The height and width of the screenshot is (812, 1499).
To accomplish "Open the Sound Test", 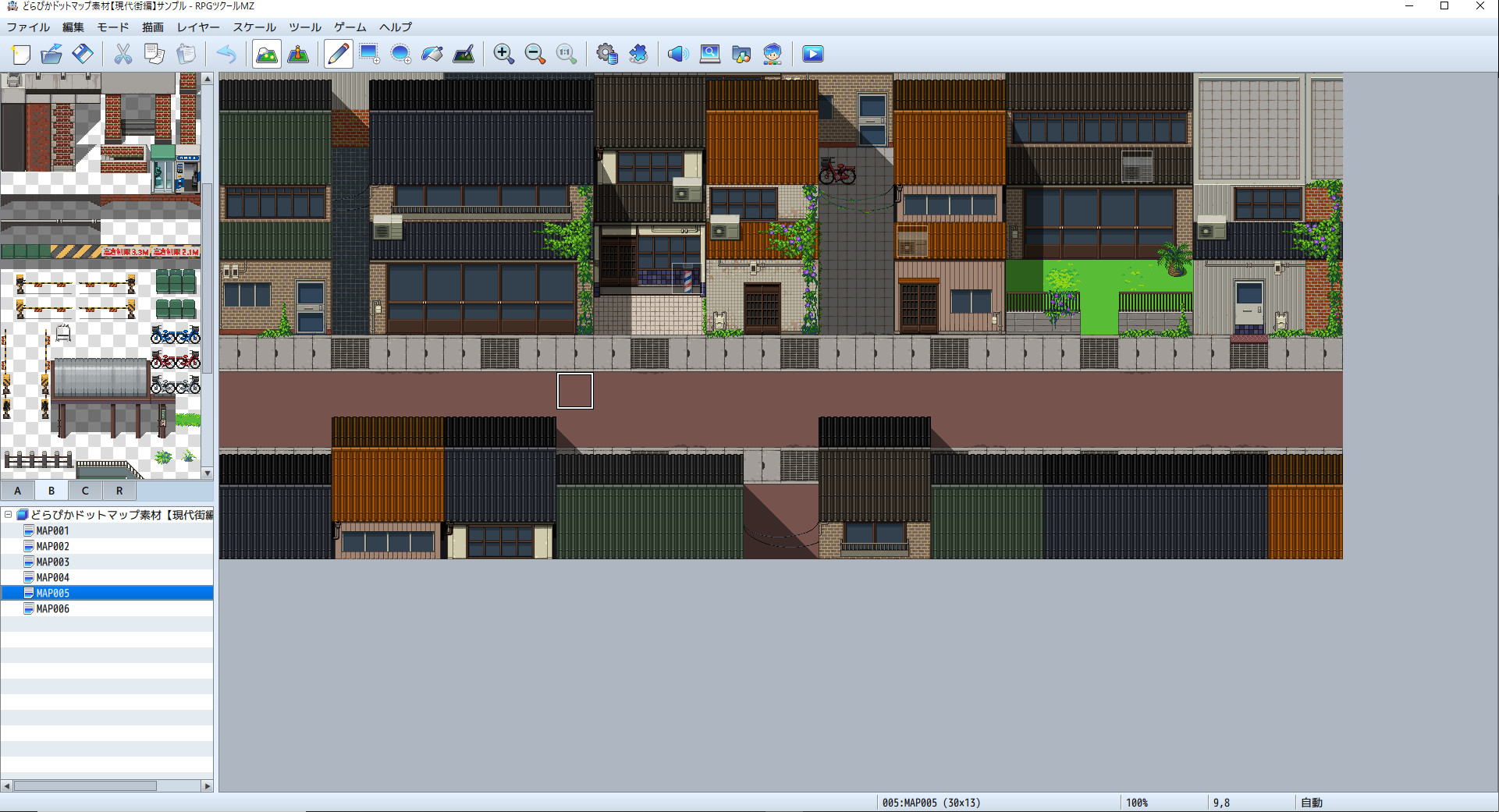I will pyautogui.click(x=678, y=54).
